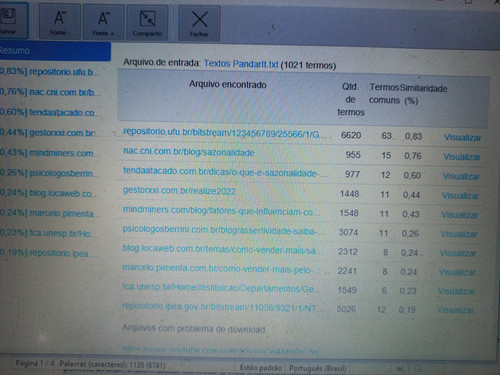Click the Termos comuns column header
The width and height of the screenshot is (500, 375).
(384, 94)
